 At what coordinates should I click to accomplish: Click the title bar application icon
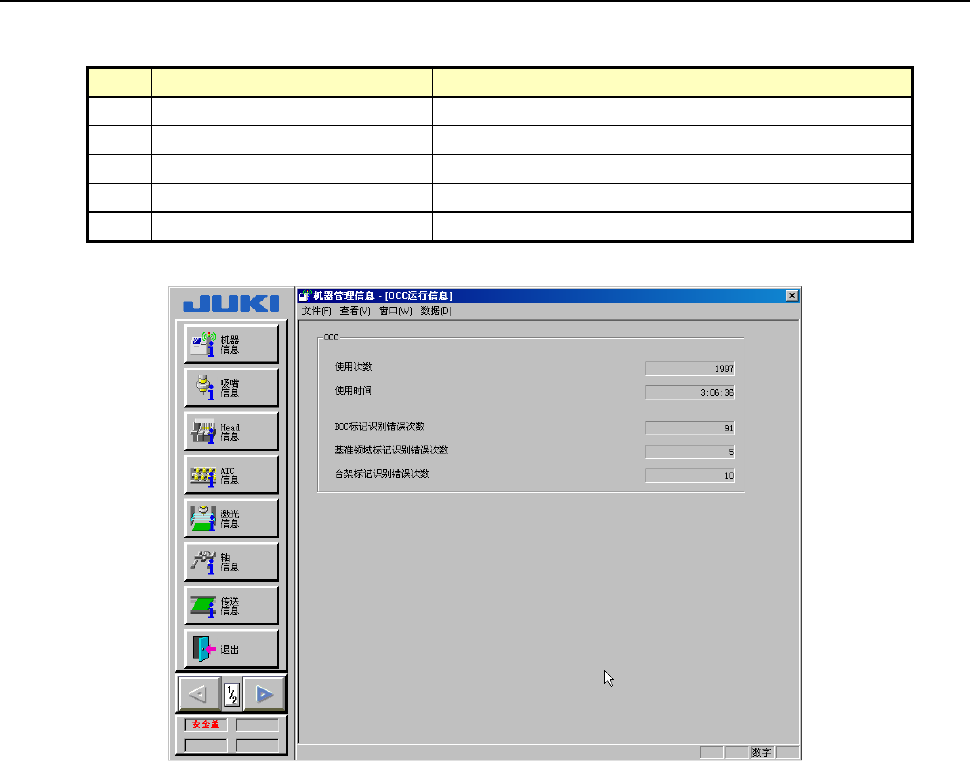(304, 296)
